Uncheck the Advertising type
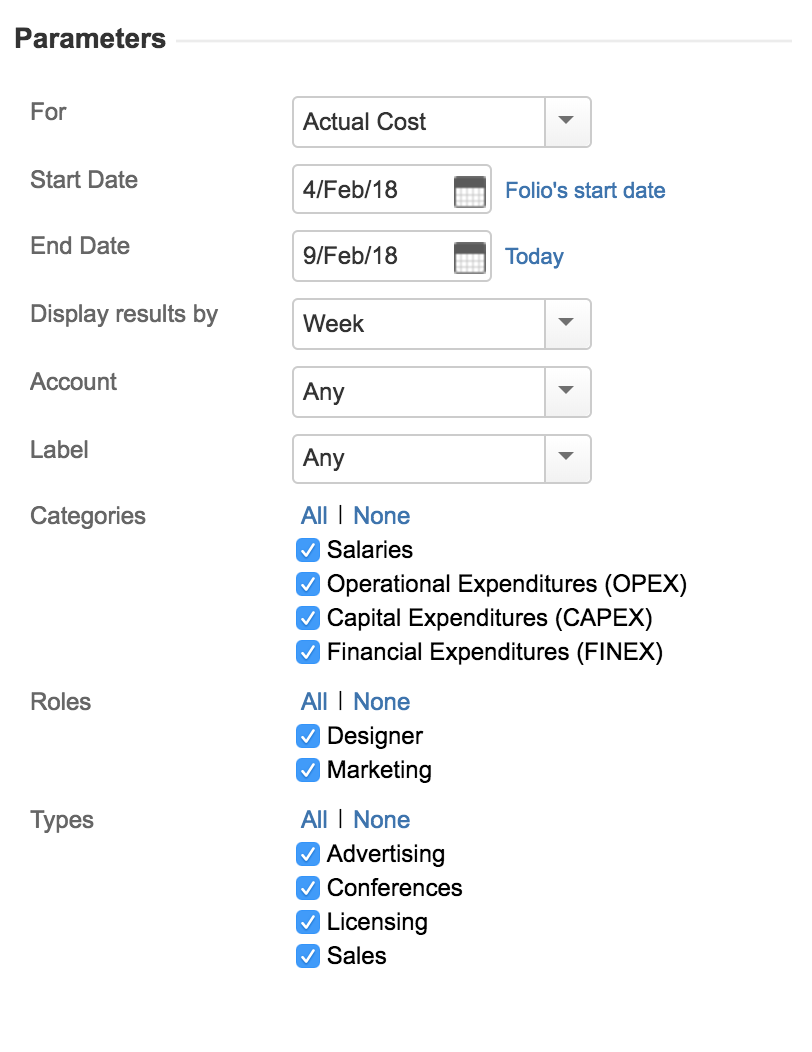812x1052 pixels. click(x=308, y=854)
